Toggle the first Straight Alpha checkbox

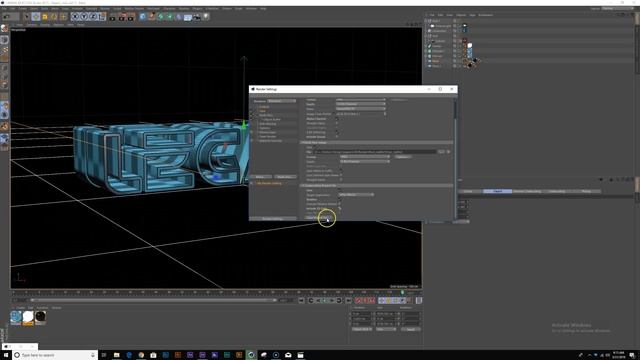tap(337, 123)
